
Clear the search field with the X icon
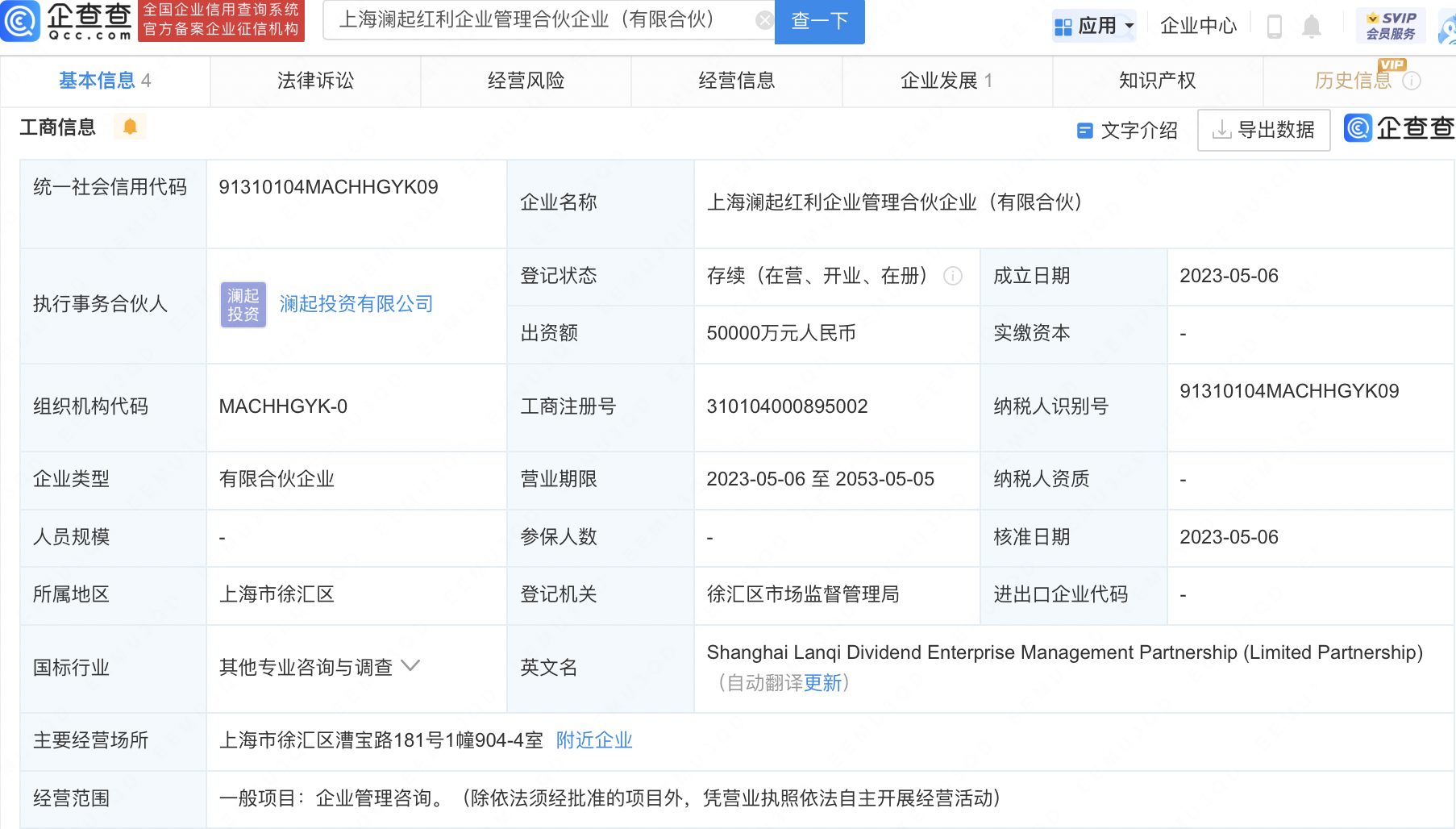click(x=764, y=21)
